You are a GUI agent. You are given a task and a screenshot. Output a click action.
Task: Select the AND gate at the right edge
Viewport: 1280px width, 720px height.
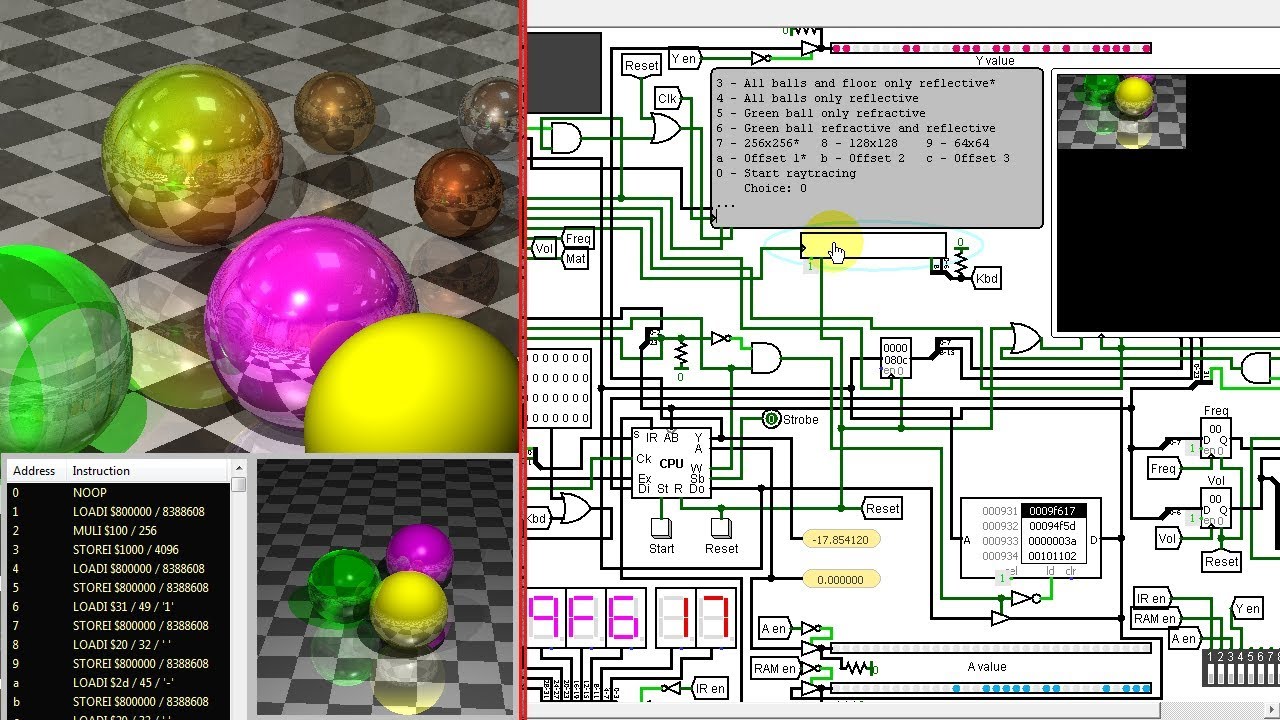pos(1257,368)
